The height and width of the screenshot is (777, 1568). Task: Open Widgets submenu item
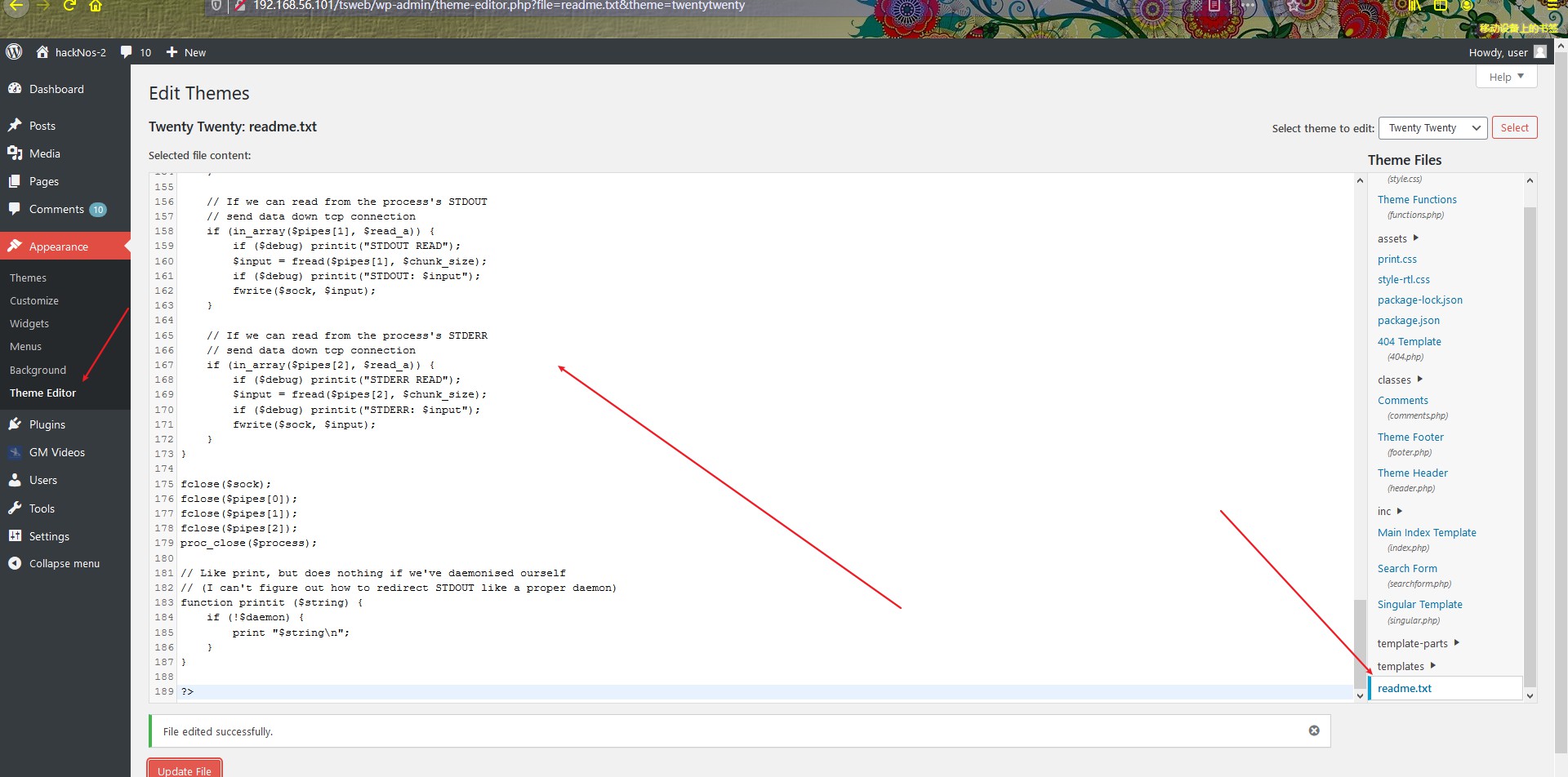(x=29, y=323)
